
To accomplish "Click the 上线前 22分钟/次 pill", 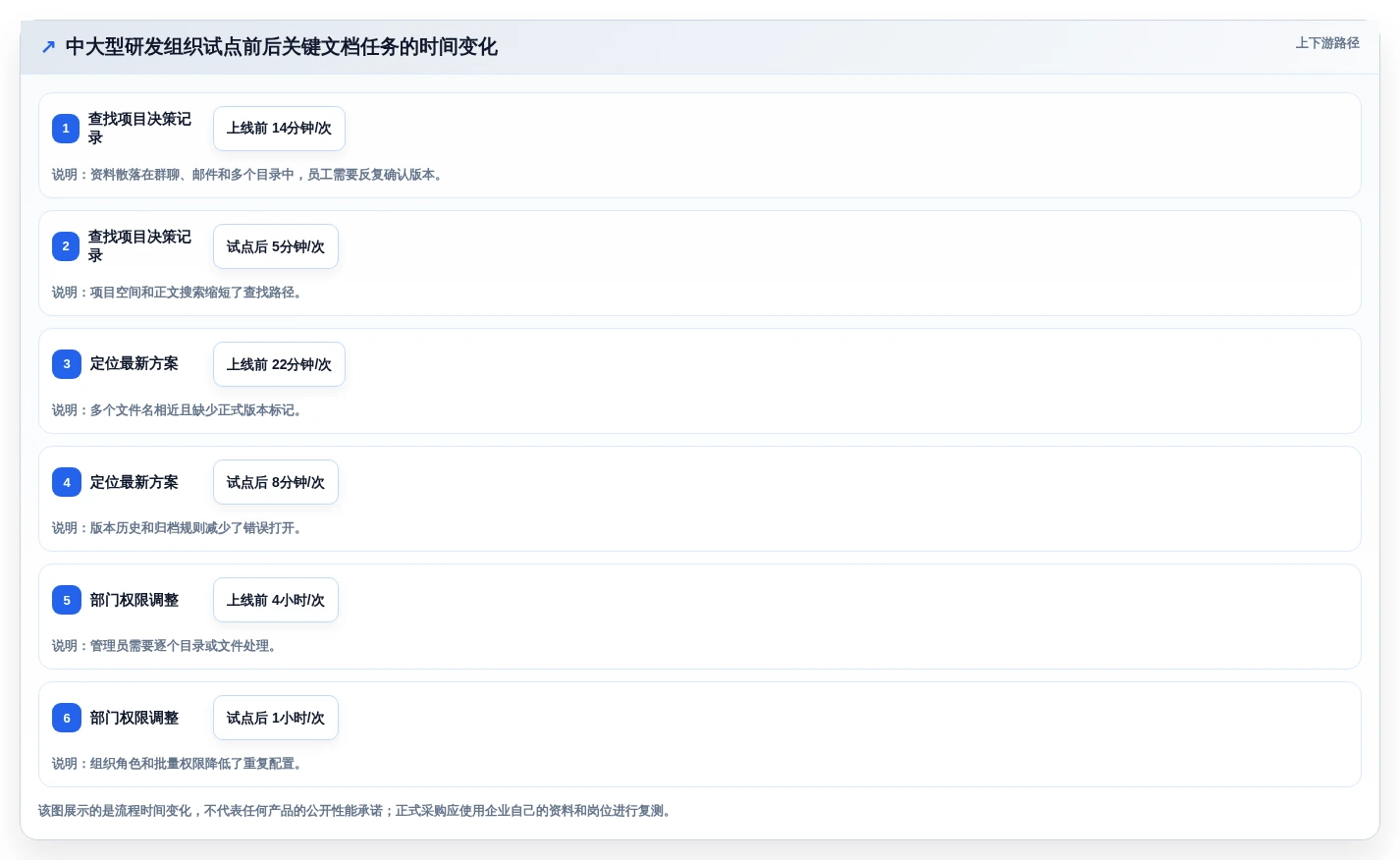I will [x=279, y=364].
